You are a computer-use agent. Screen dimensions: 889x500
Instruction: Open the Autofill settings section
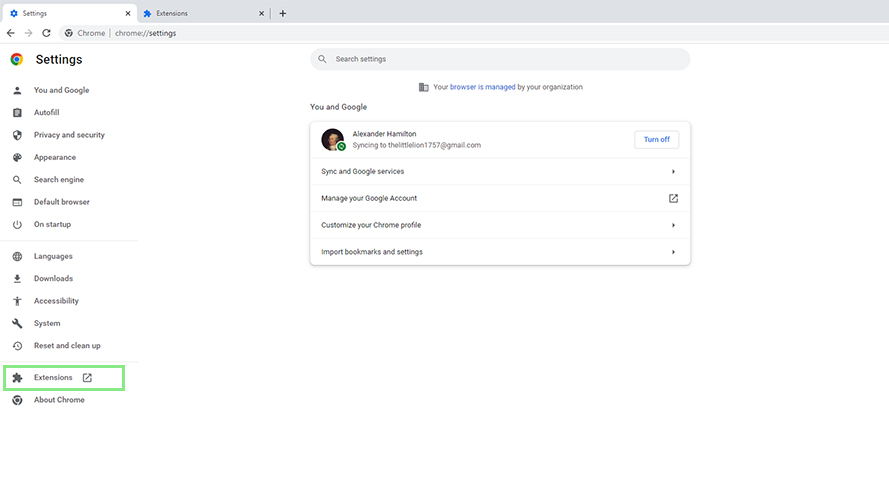[x=46, y=112]
